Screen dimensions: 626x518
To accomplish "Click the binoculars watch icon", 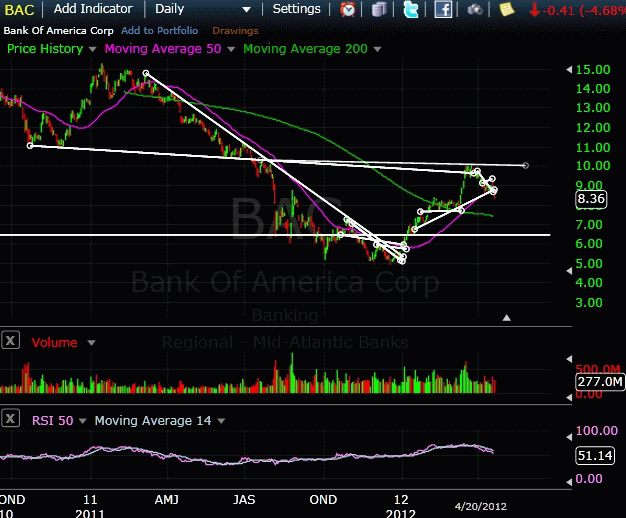I will [476, 10].
